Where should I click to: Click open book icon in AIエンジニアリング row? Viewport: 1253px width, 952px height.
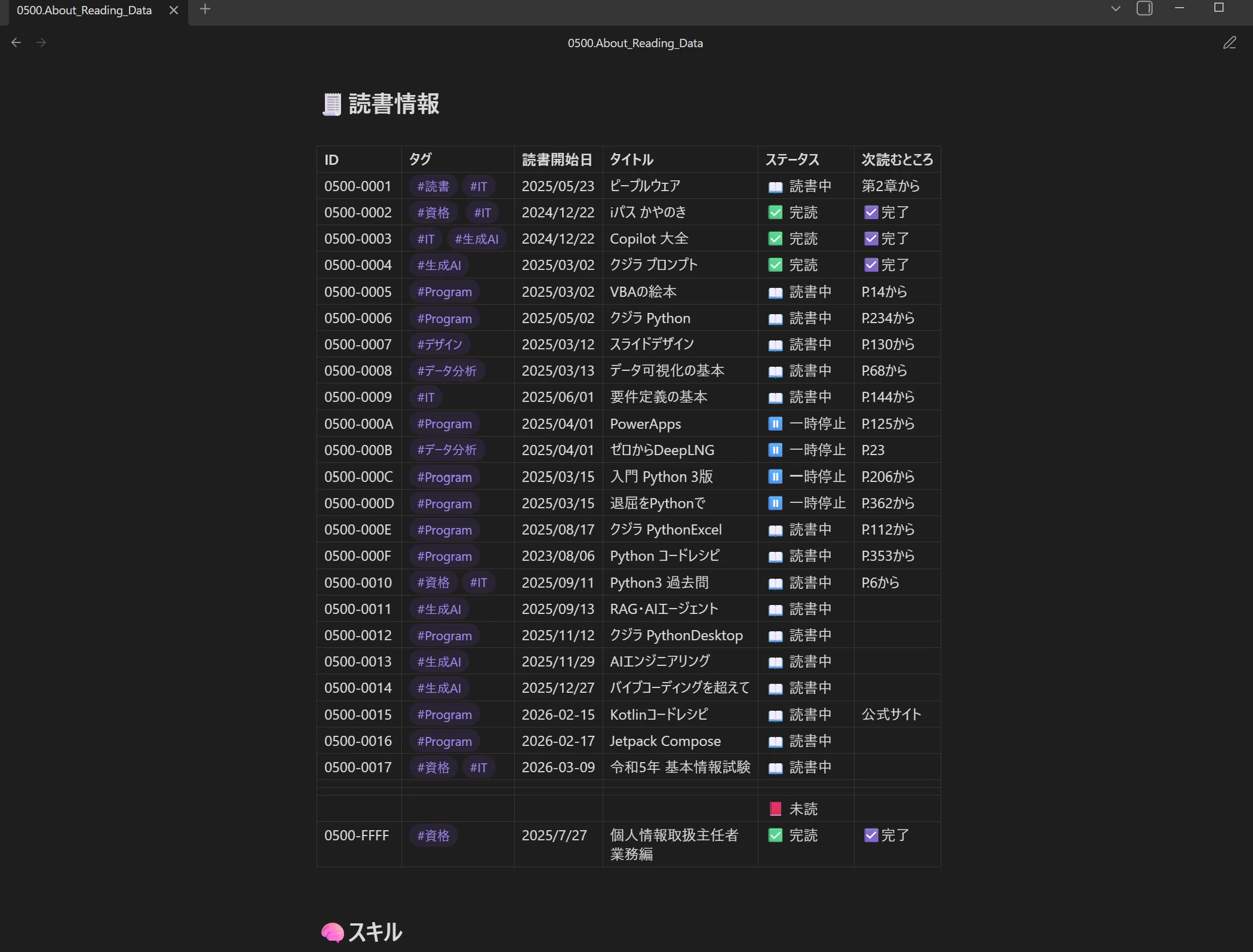tap(775, 662)
